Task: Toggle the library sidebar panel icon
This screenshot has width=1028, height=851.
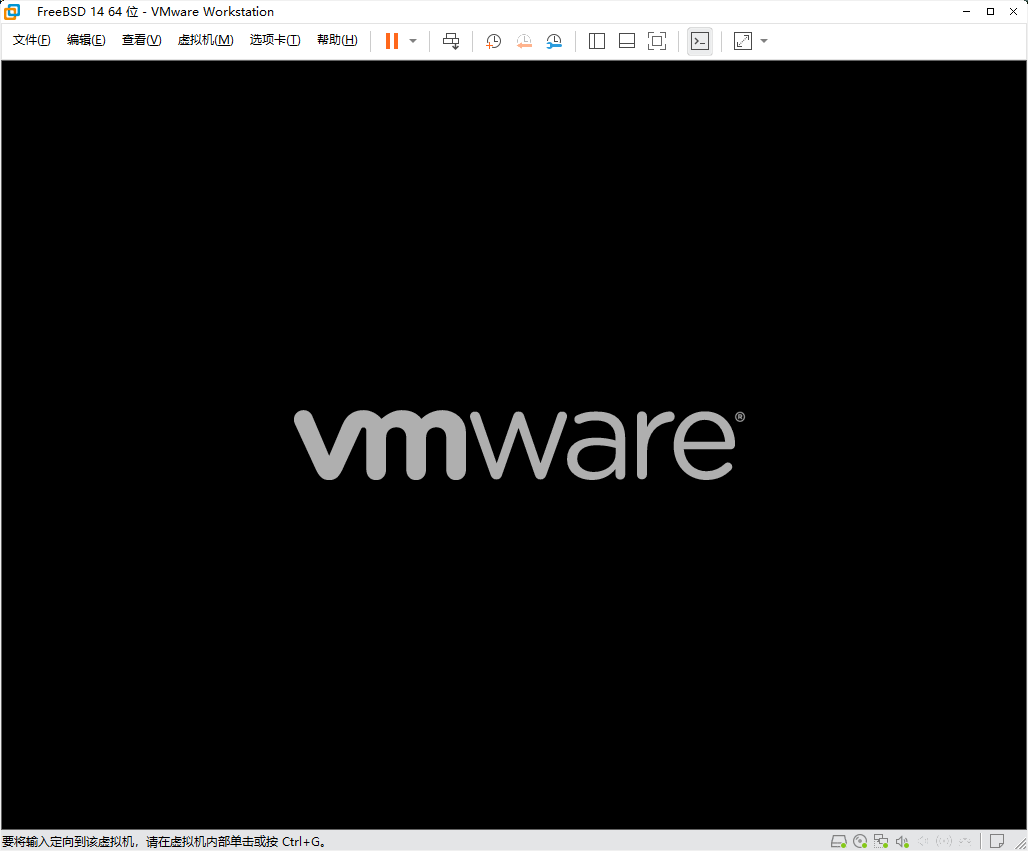Action: point(597,41)
